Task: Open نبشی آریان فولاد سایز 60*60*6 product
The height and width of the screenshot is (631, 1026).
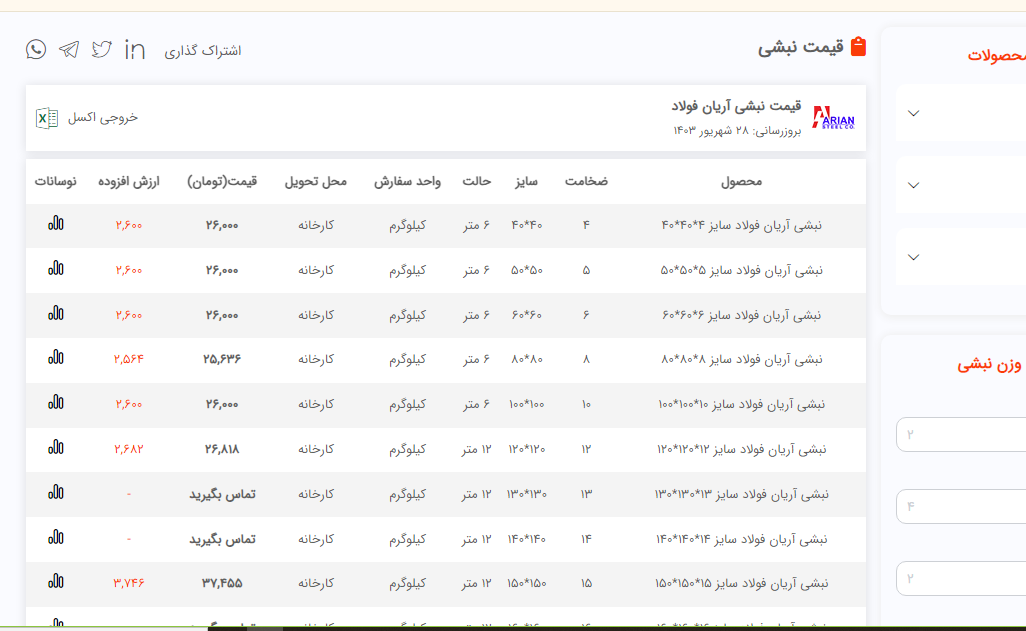Action: (x=741, y=315)
